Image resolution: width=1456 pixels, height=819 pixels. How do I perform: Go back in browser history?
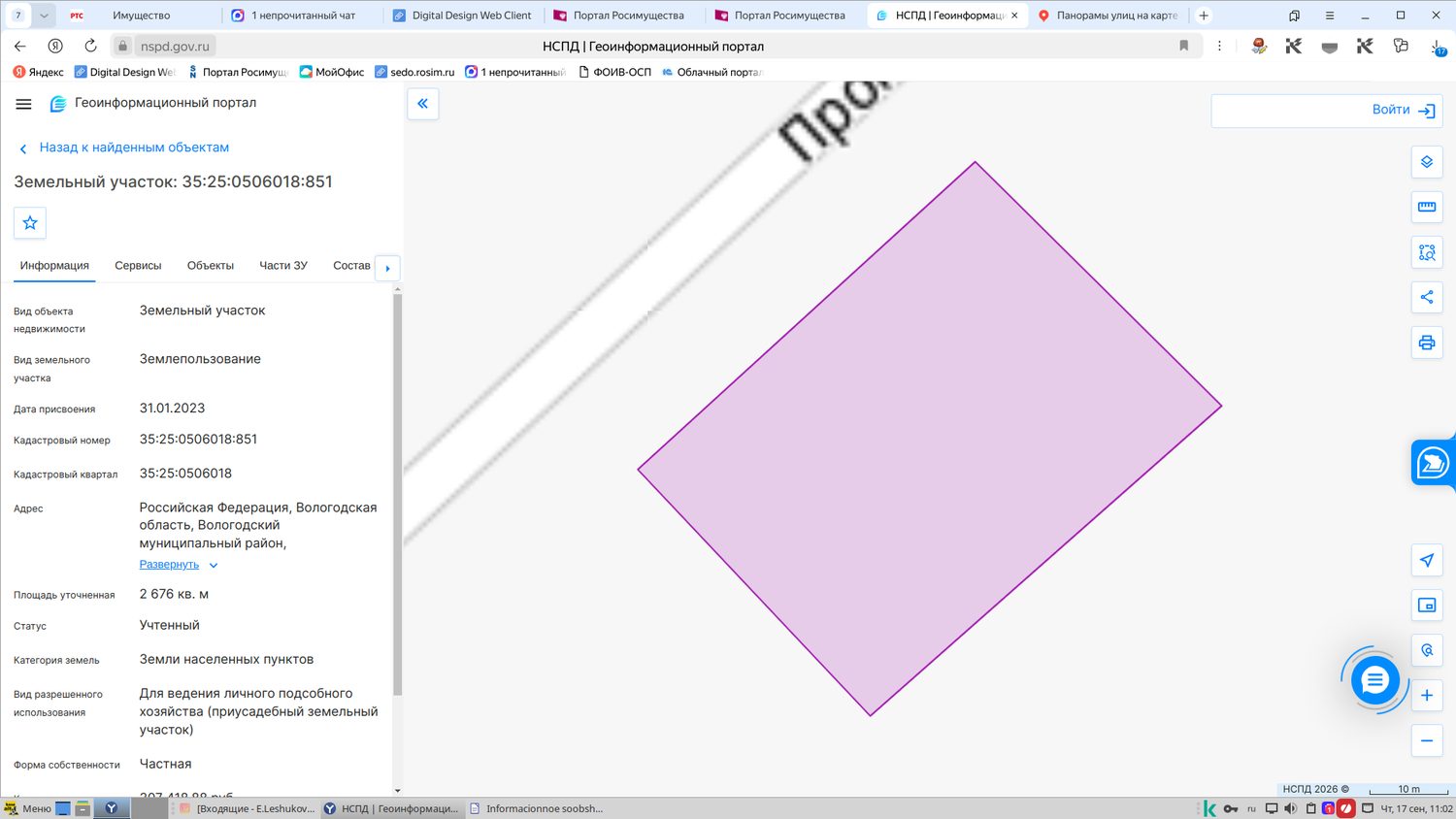[x=20, y=46]
